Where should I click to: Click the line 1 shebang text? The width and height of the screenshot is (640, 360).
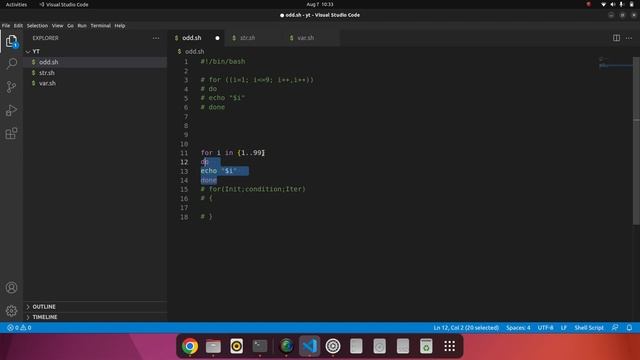223,62
